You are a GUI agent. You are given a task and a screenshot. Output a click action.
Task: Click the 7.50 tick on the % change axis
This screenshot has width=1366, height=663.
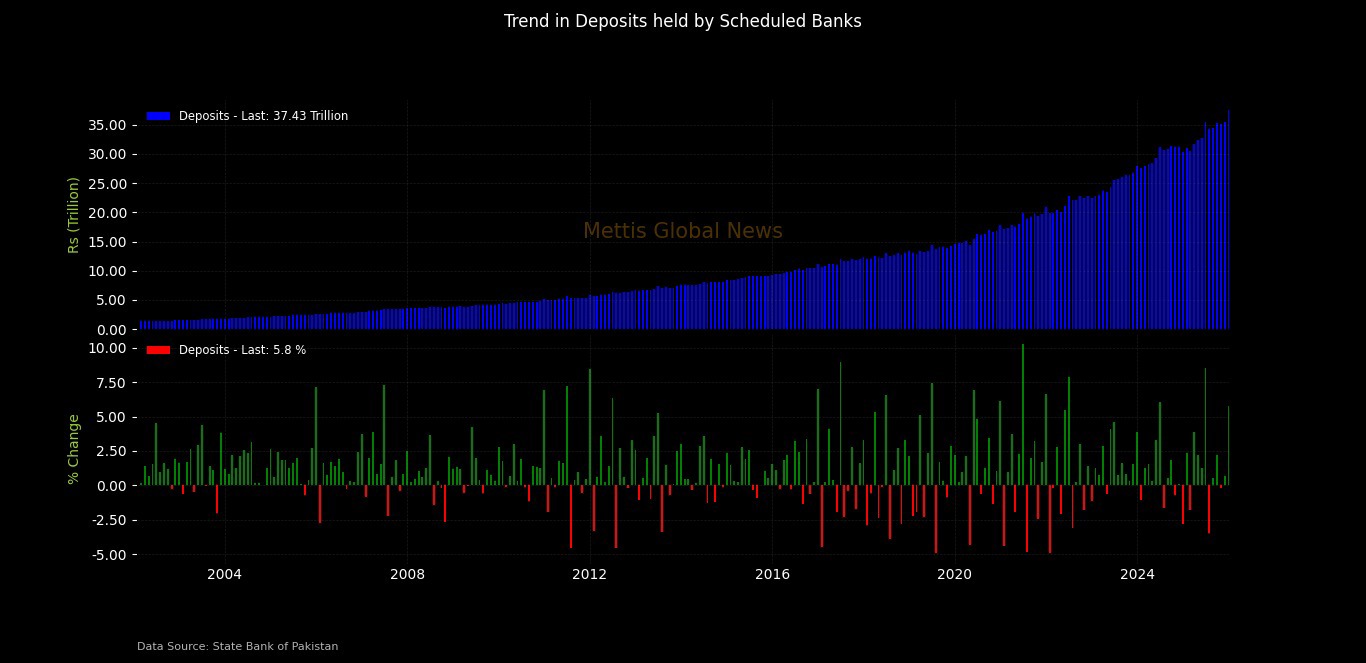point(110,383)
